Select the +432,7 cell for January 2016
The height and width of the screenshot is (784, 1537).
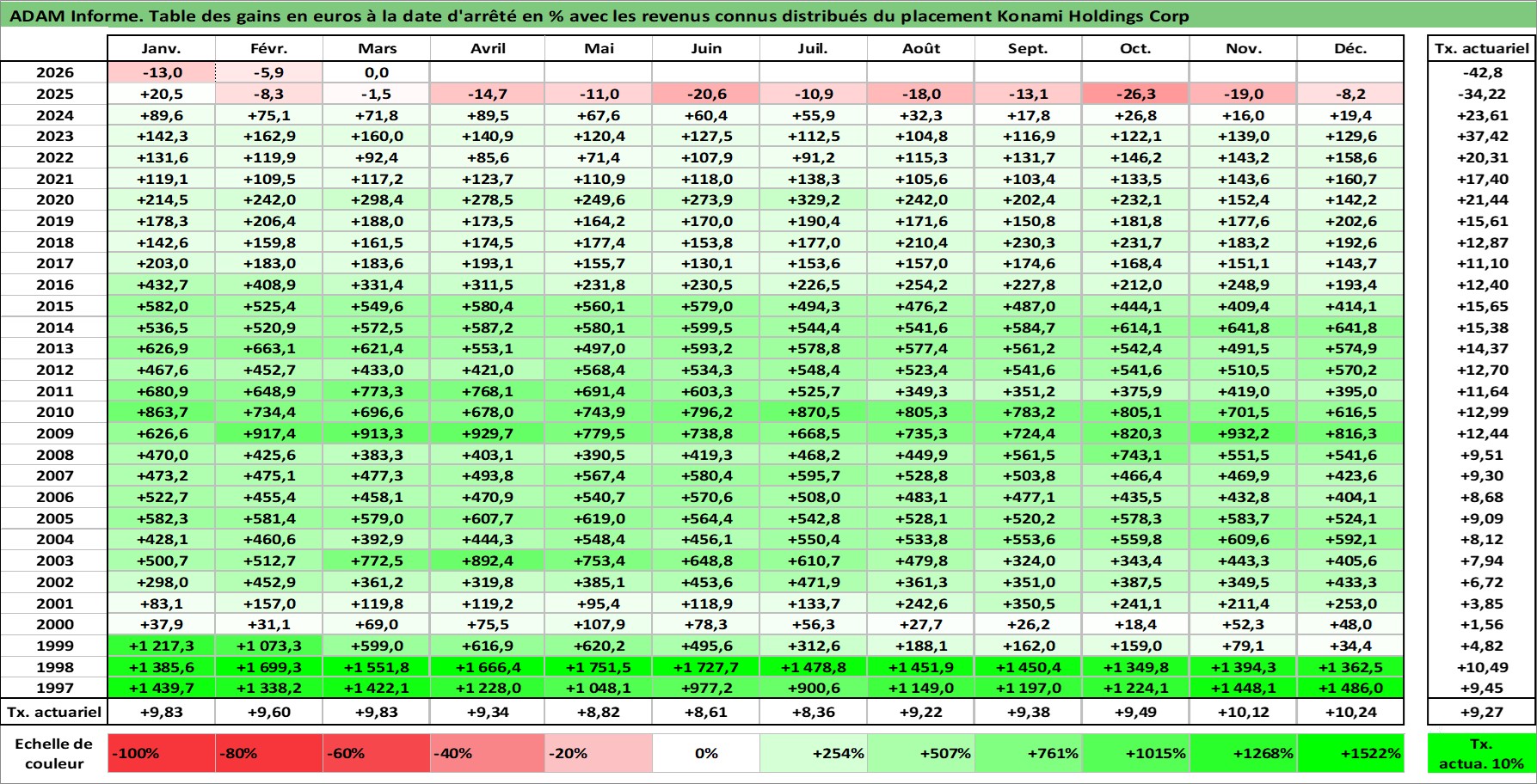click(162, 285)
